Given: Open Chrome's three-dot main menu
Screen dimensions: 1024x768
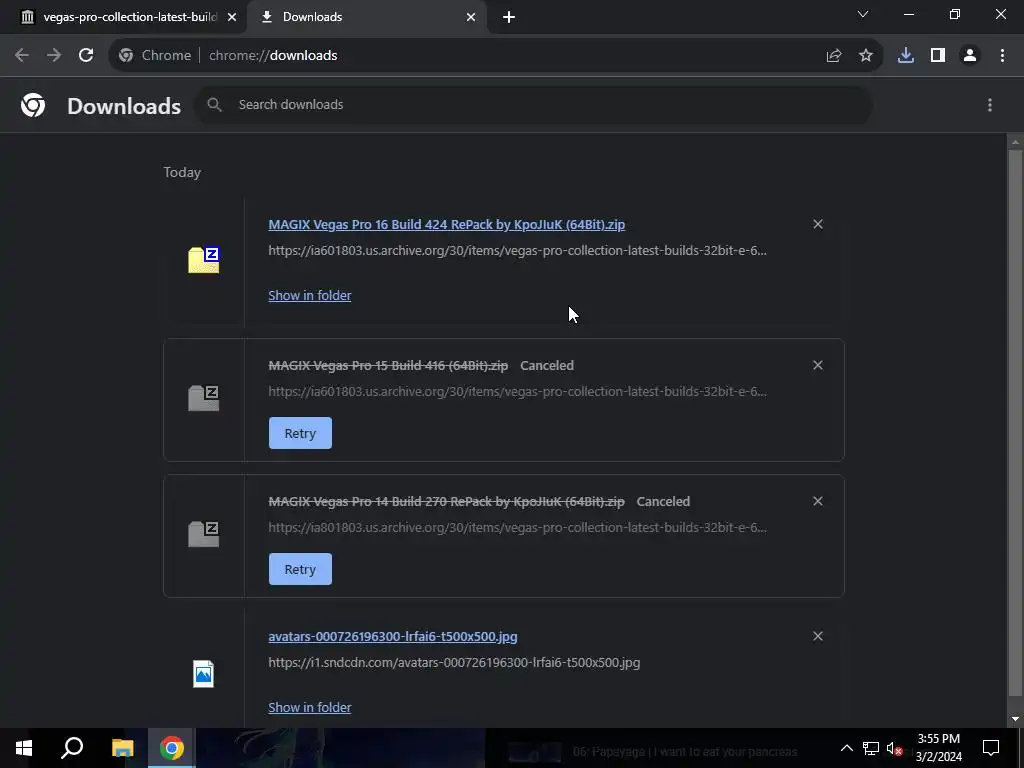Looking at the screenshot, I should pos(1002,56).
